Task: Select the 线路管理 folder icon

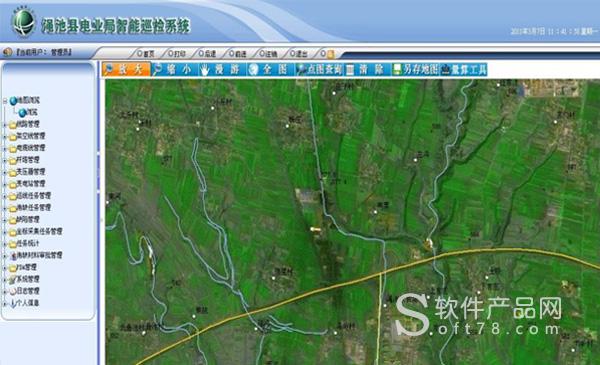Action: 13,125
